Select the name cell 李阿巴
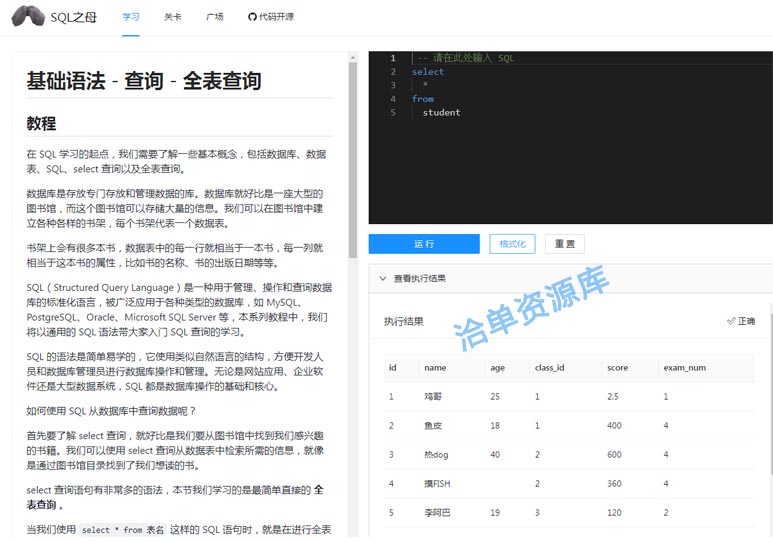Image resolution: width=773 pixels, height=542 pixels. 437,512
